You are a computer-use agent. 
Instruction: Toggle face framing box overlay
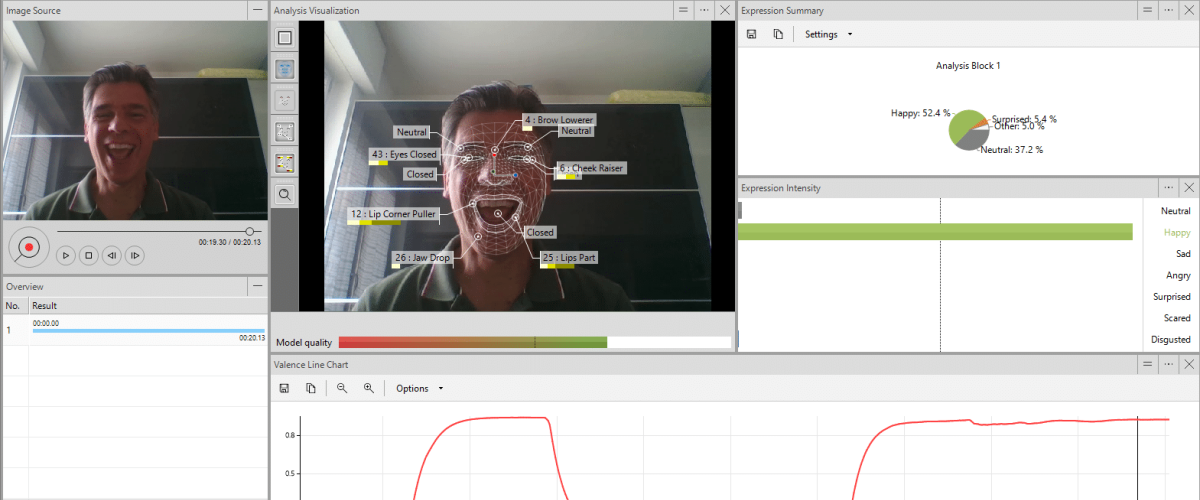coord(285,38)
